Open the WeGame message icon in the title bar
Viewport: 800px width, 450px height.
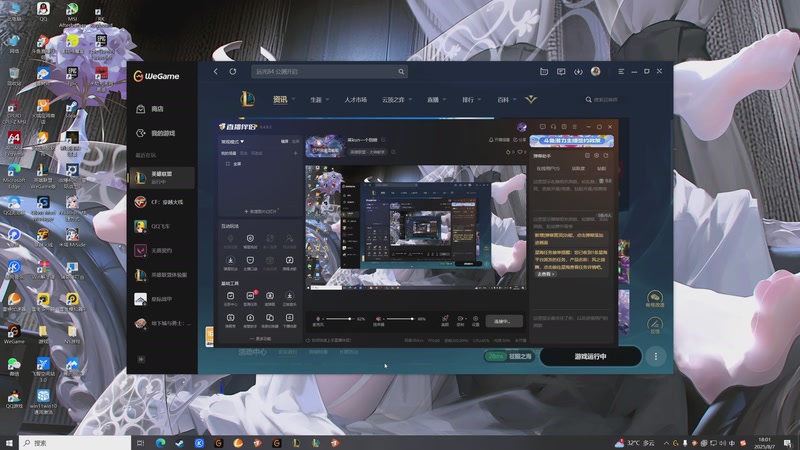pos(561,72)
